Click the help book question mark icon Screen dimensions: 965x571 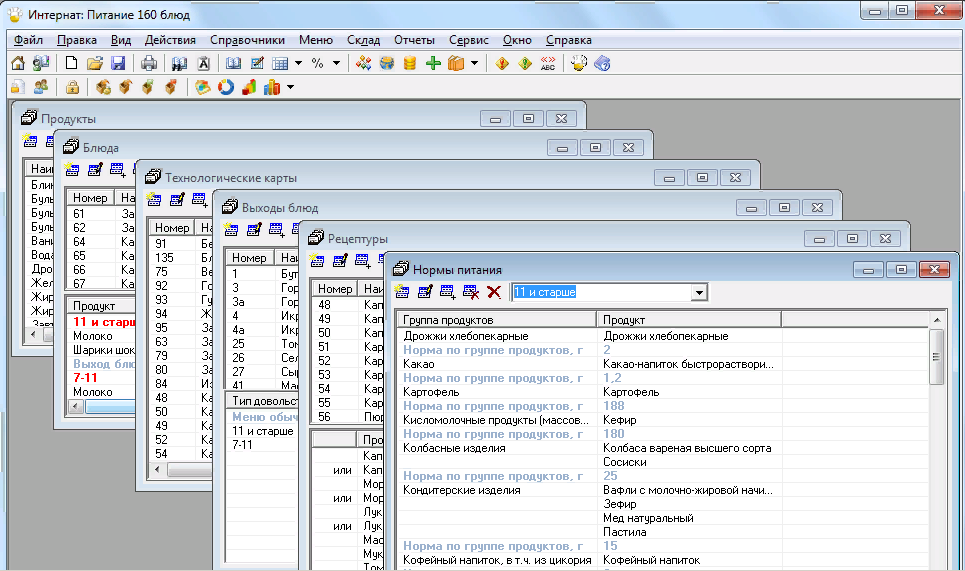pos(602,63)
